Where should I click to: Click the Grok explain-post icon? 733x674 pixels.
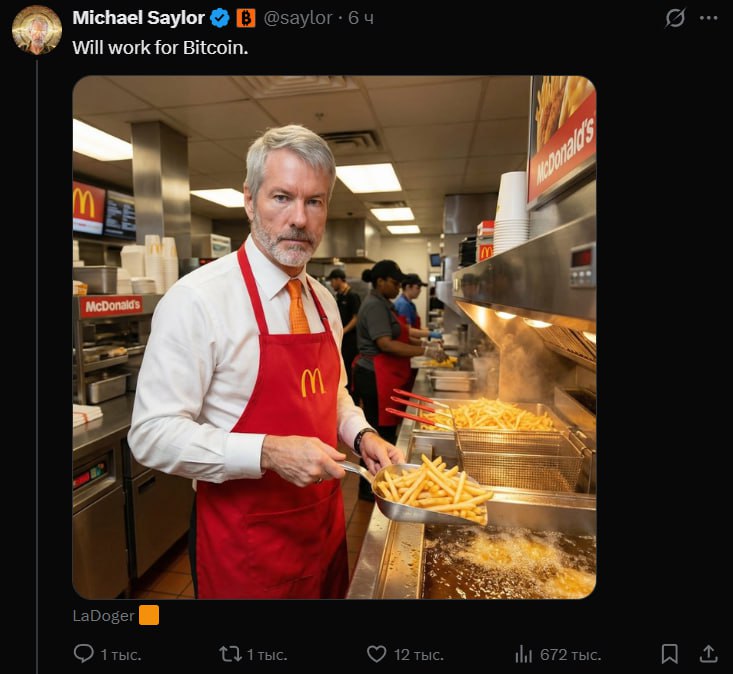676,18
